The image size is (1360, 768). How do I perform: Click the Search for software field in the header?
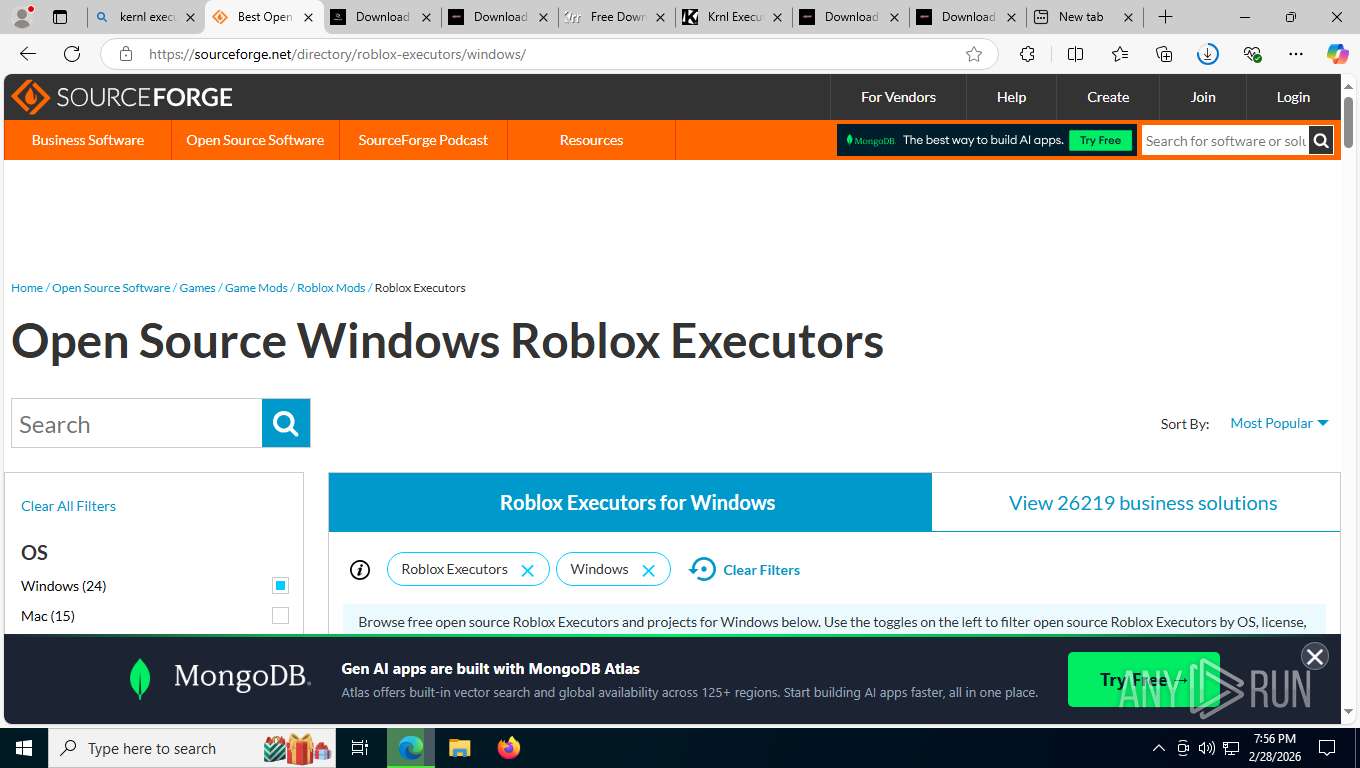[1225, 141]
